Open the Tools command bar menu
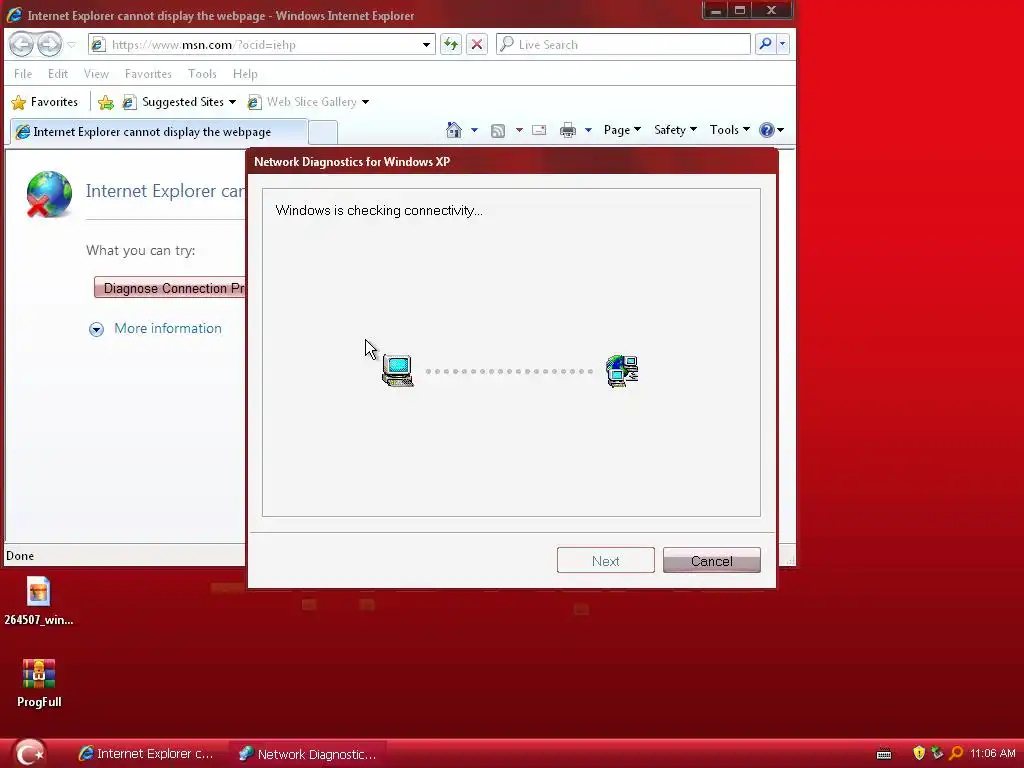The image size is (1024, 768). [729, 130]
